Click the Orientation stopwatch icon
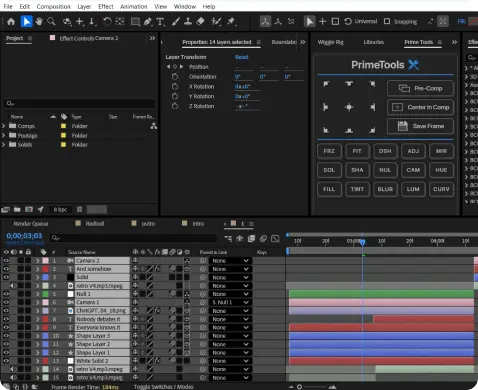Image resolution: width=478 pixels, height=390 pixels. point(175,77)
